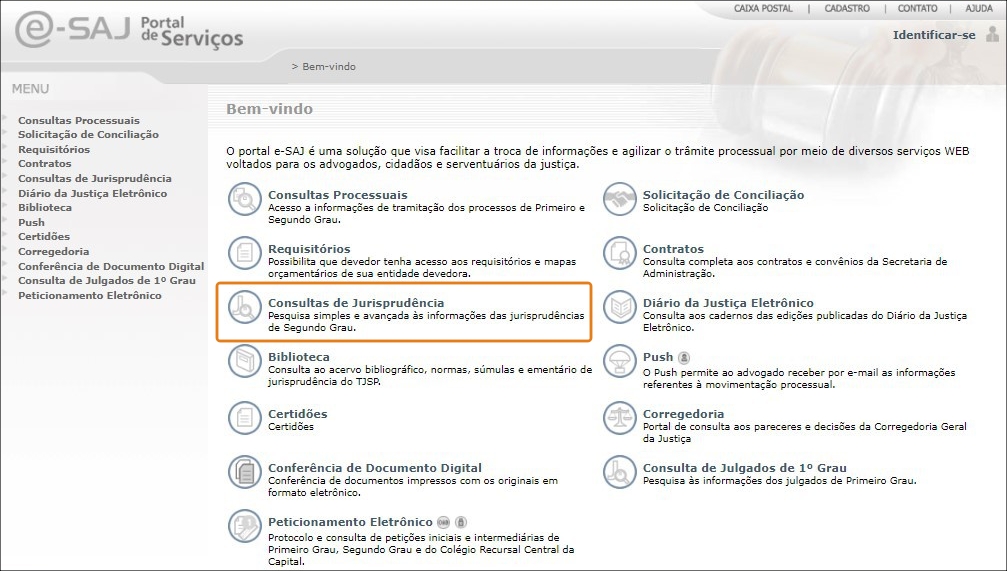Open Cadastro in top bar
Screen dimensions: 1007x571
pyautogui.click(x=847, y=8)
